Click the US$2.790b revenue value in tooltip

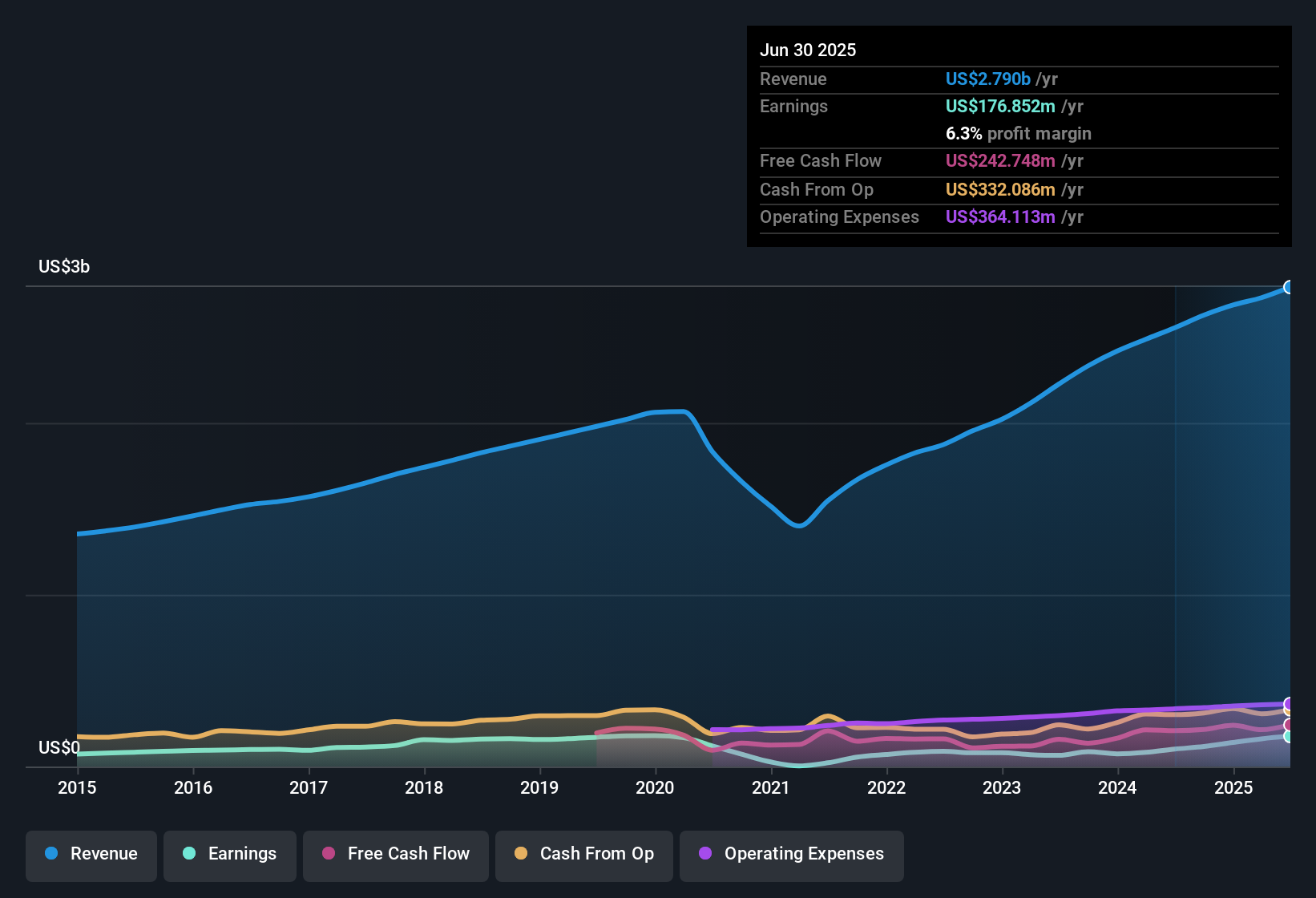[x=987, y=79]
